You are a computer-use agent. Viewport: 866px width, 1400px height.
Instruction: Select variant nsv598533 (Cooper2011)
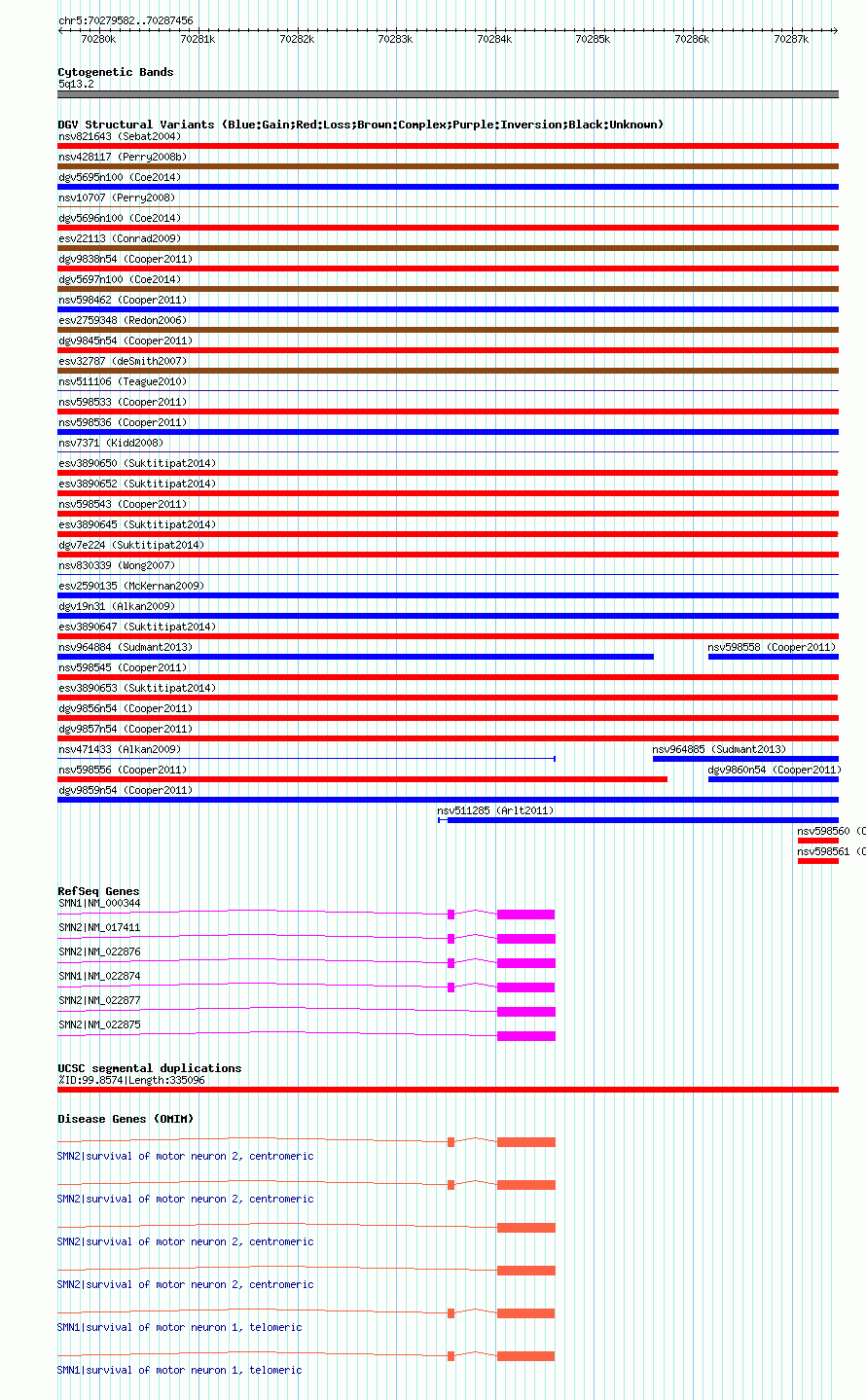[x=123, y=402]
